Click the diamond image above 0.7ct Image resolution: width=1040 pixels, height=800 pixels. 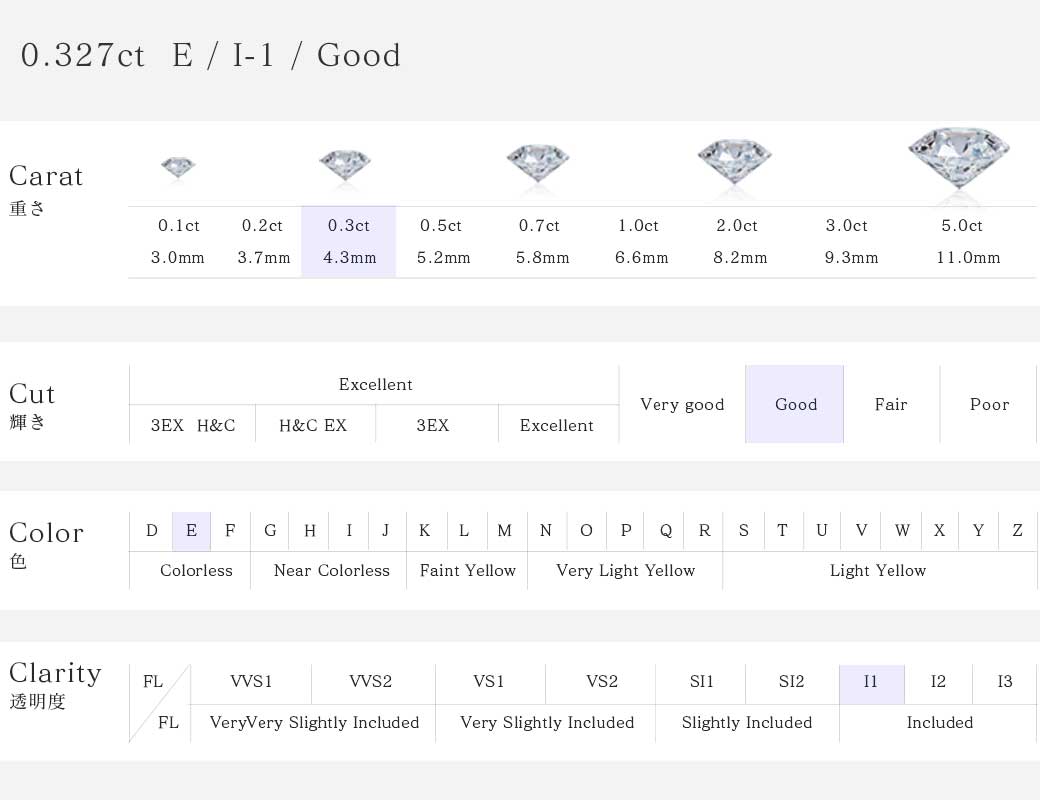pos(538,163)
